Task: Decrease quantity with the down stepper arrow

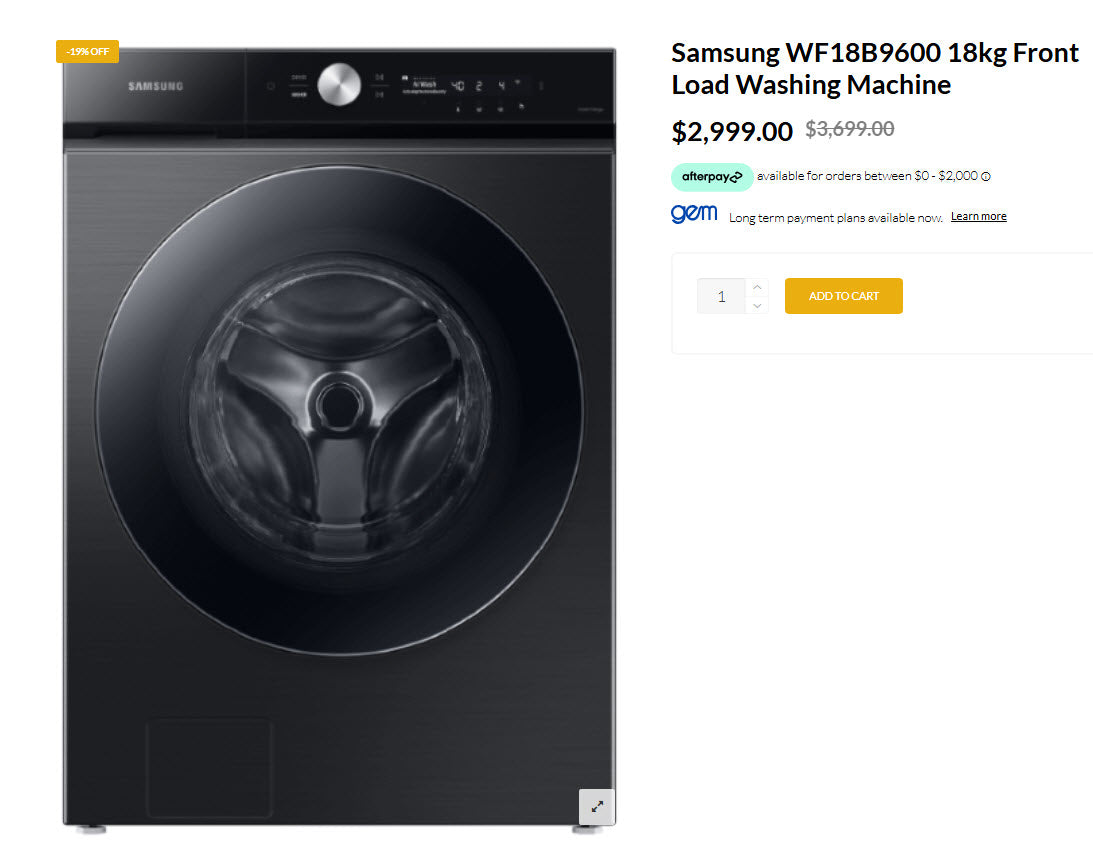Action: tap(757, 305)
